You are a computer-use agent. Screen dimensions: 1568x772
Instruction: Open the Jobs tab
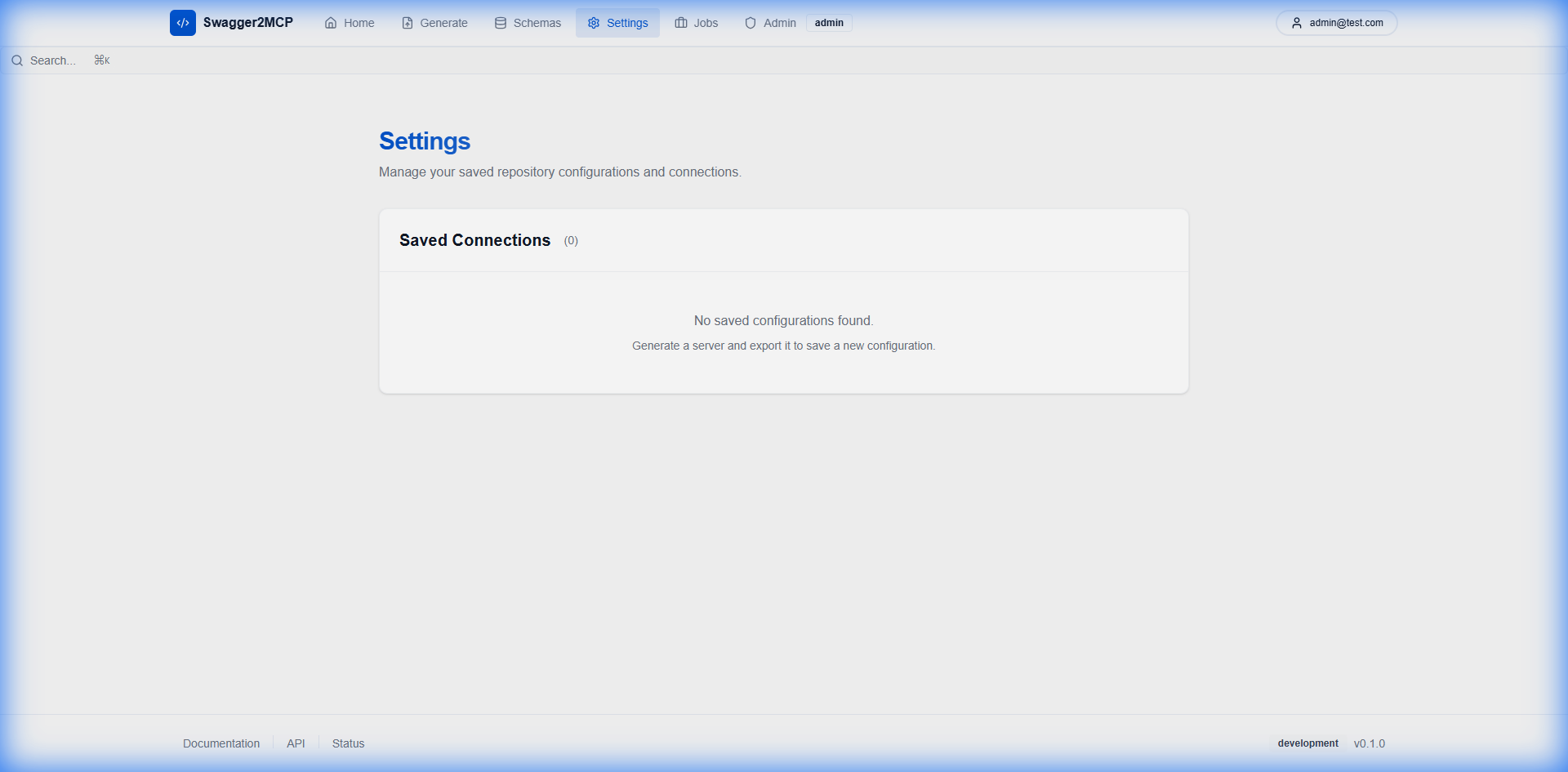point(697,23)
